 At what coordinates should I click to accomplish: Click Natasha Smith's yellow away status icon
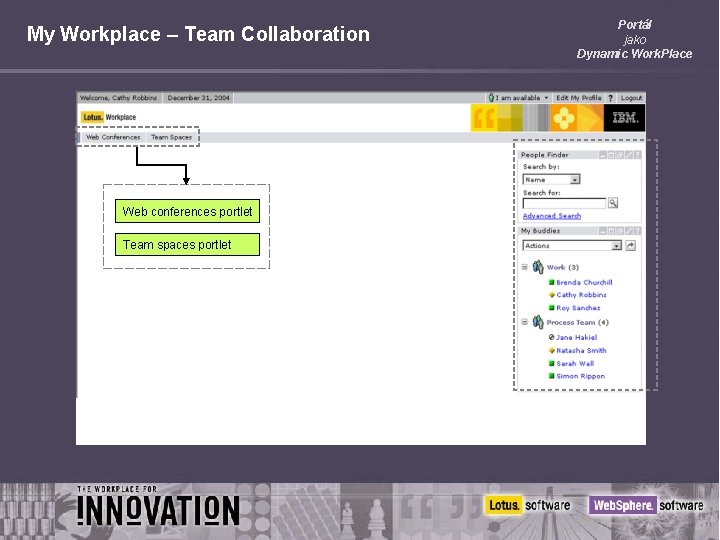tap(551, 350)
